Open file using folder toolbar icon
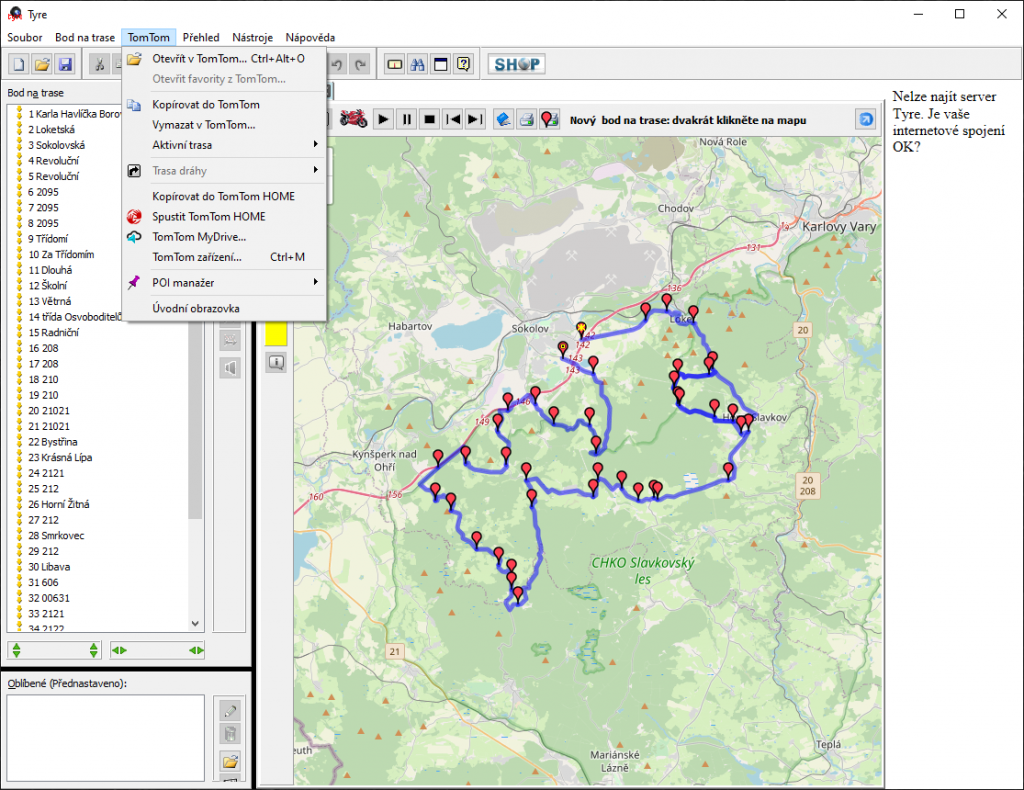Viewport: 1024px width, 790px height. point(42,64)
